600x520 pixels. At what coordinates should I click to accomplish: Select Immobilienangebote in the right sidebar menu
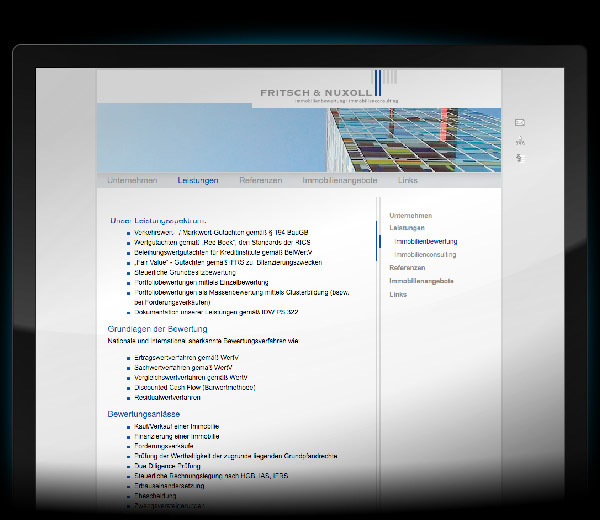click(x=421, y=281)
